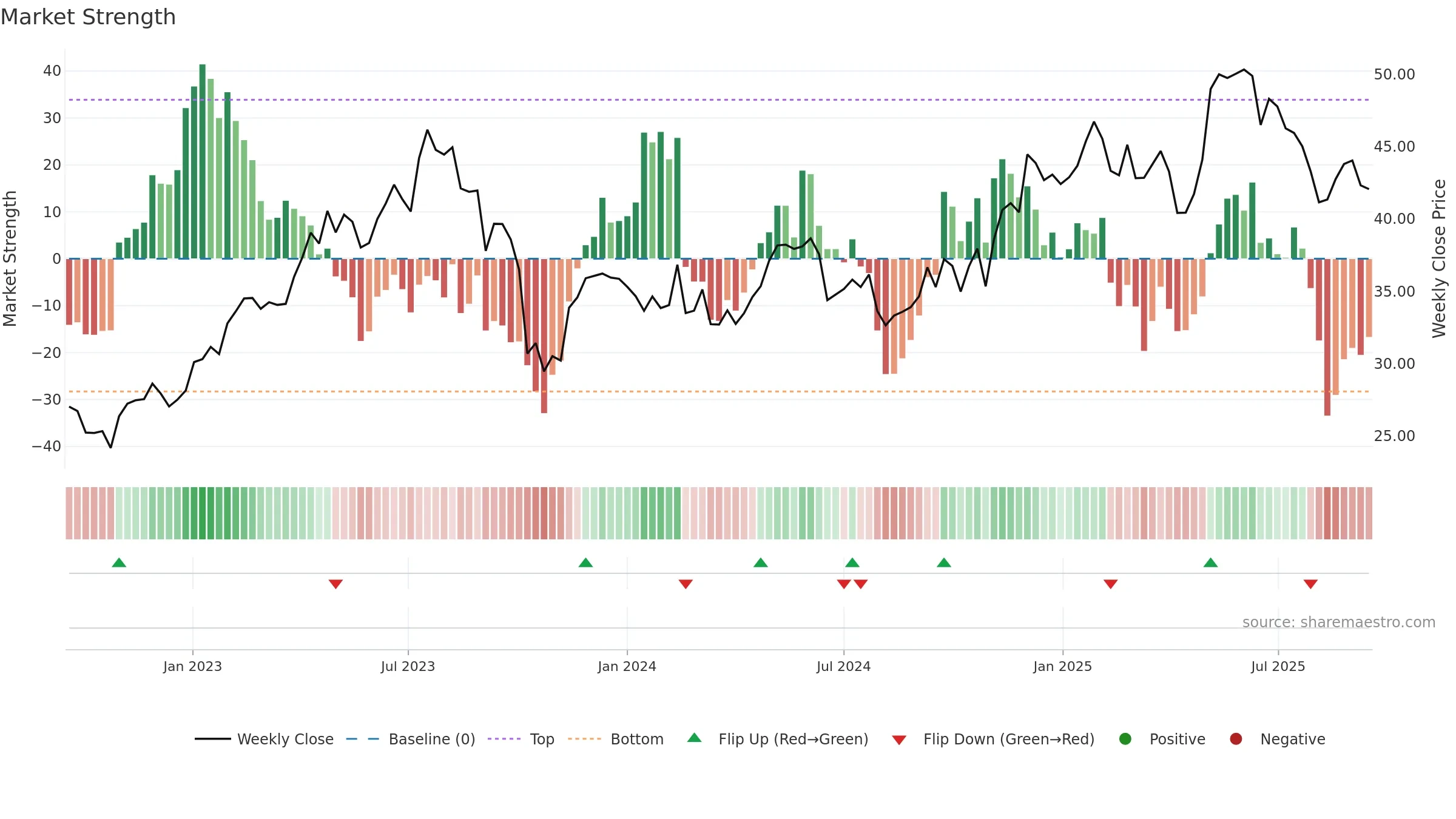This screenshot has width=1456, height=819.
Task: Click the 35.00 price tick on the right axis
Action: click(1394, 292)
